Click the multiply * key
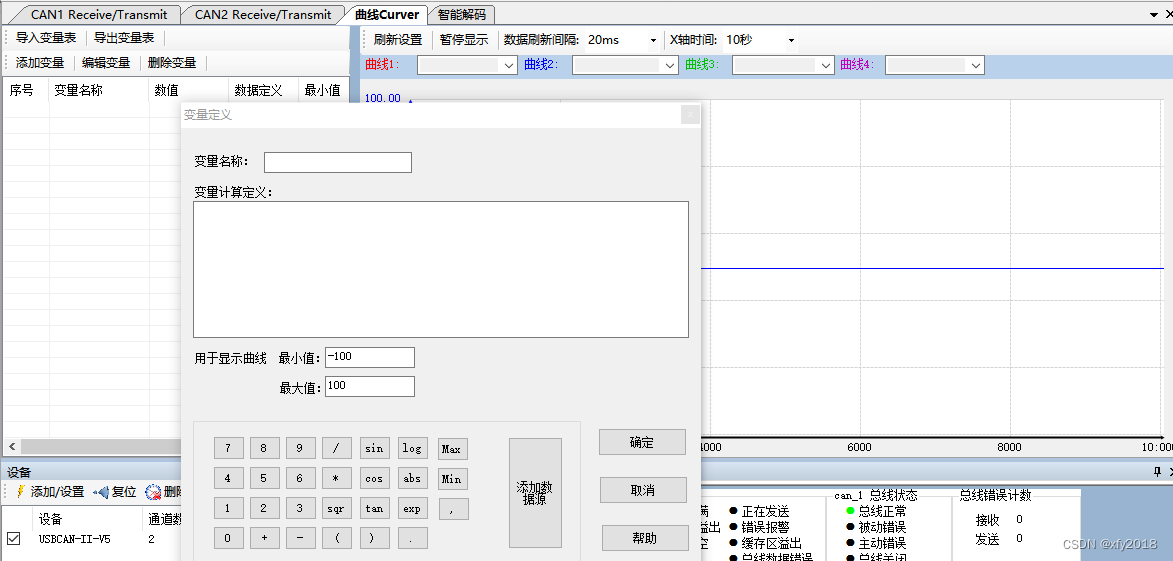This screenshot has height=561, width=1173. click(337, 479)
